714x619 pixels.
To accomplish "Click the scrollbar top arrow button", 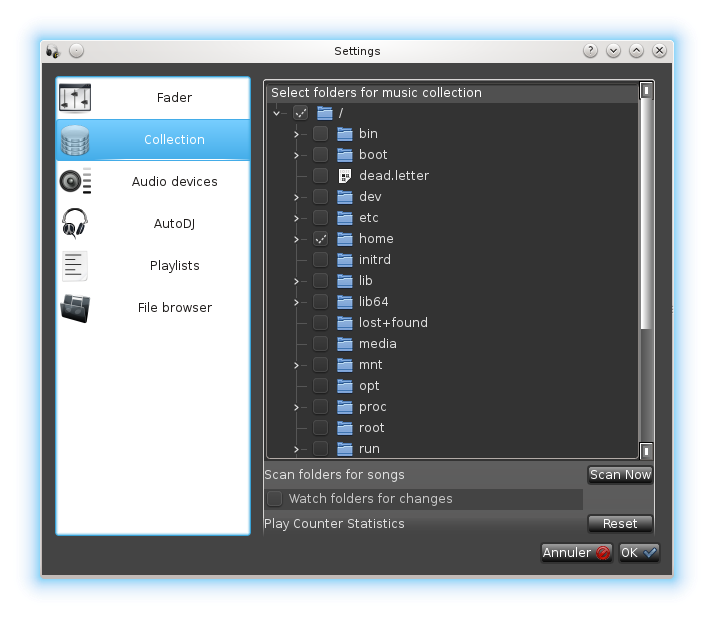I will pyautogui.click(x=646, y=90).
